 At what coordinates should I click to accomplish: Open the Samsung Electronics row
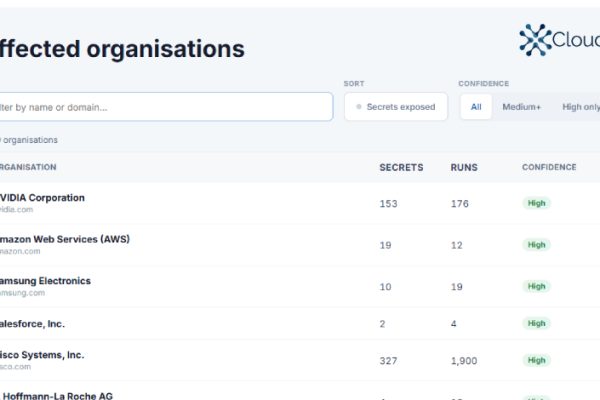coord(300,286)
